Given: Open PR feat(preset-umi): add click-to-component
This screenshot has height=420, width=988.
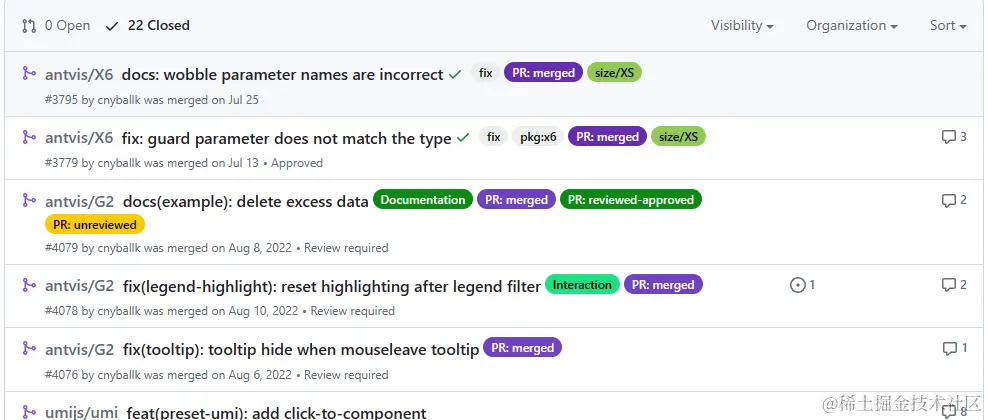Looking at the screenshot, I should [277, 413].
